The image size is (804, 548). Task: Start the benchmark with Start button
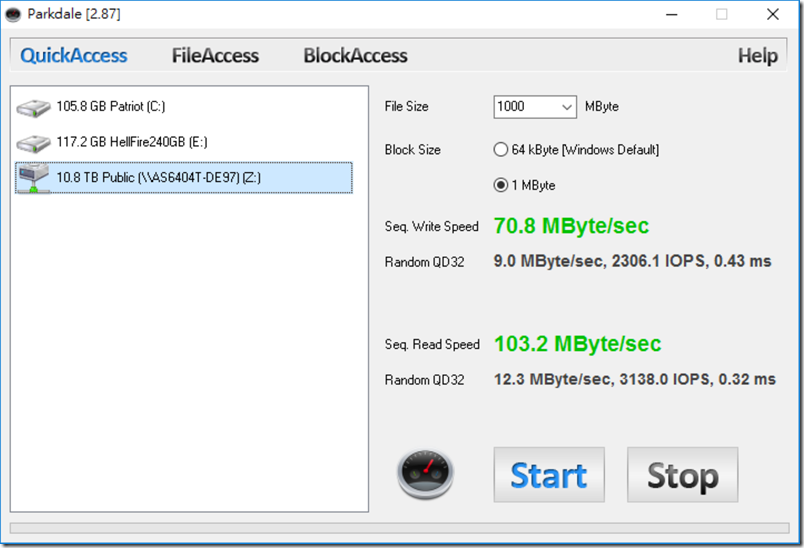tap(549, 475)
